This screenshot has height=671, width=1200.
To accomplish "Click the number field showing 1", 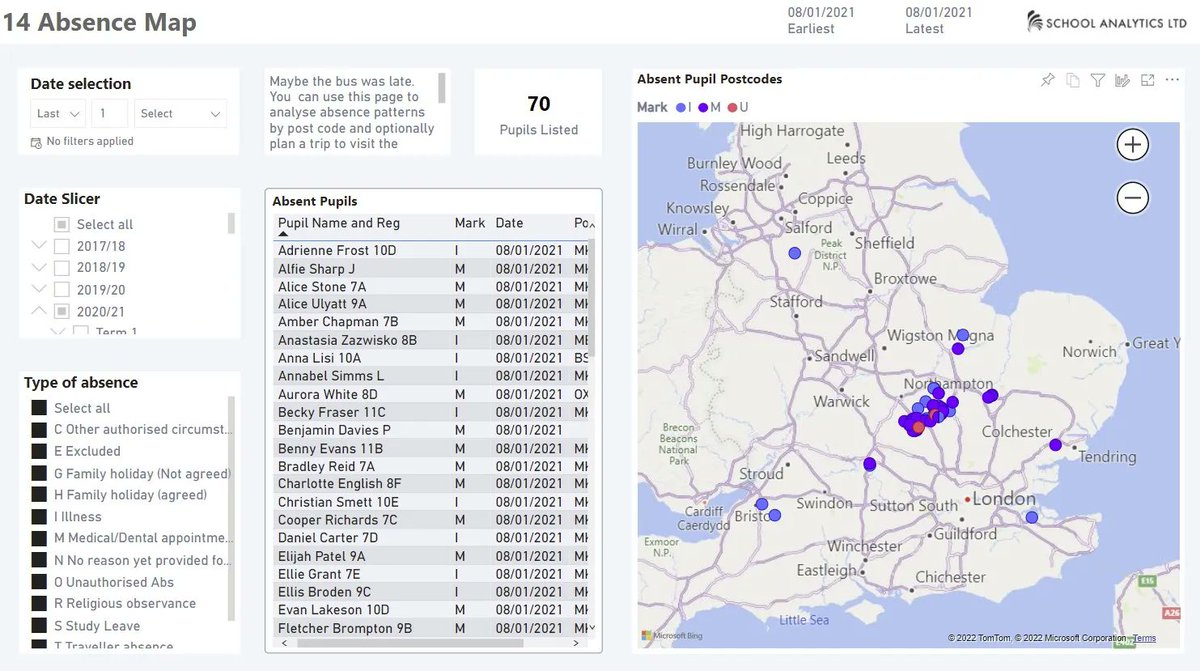I will 110,114.
